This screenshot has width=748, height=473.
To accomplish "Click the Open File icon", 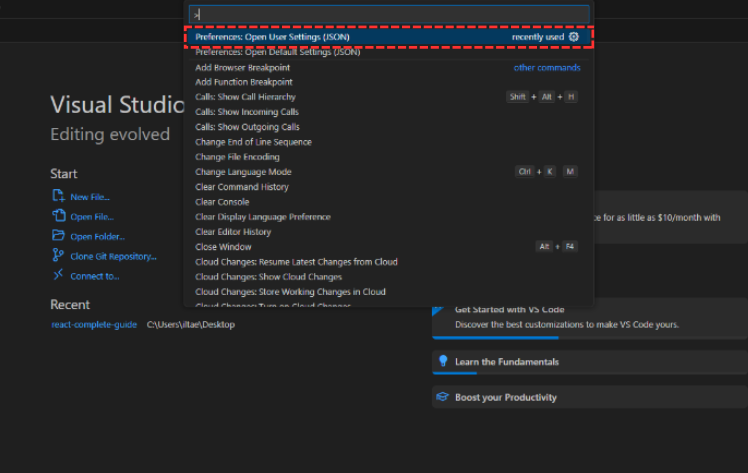I will pos(58,216).
